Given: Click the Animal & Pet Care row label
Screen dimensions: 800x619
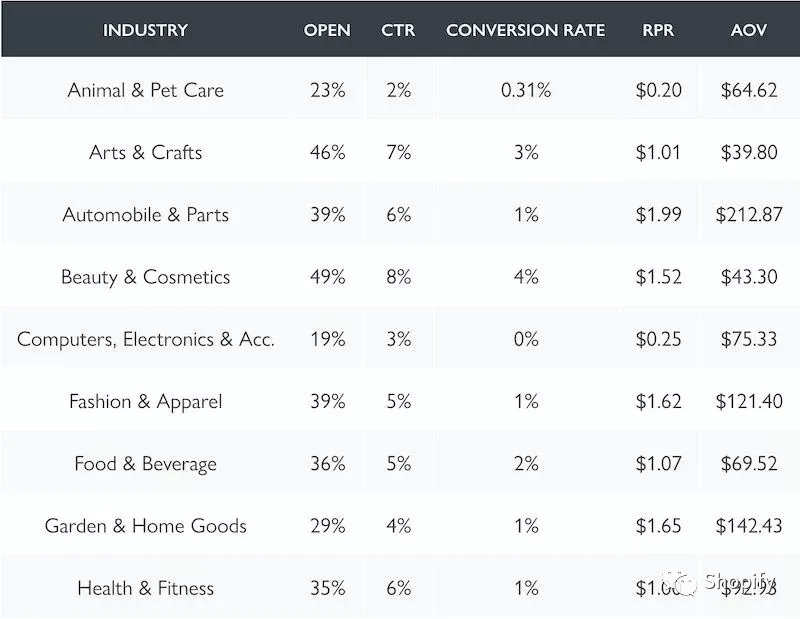Looking at the screenshot, I should (145, 90).
